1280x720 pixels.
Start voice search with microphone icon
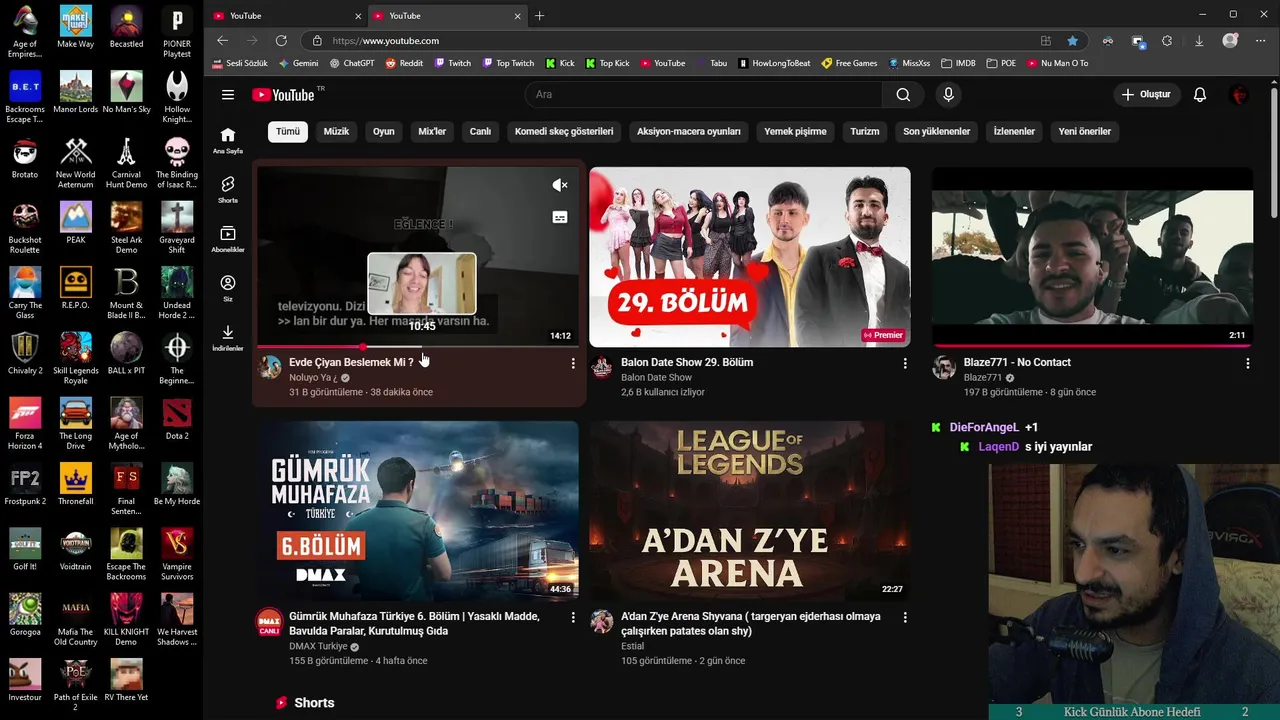point(948,95)
